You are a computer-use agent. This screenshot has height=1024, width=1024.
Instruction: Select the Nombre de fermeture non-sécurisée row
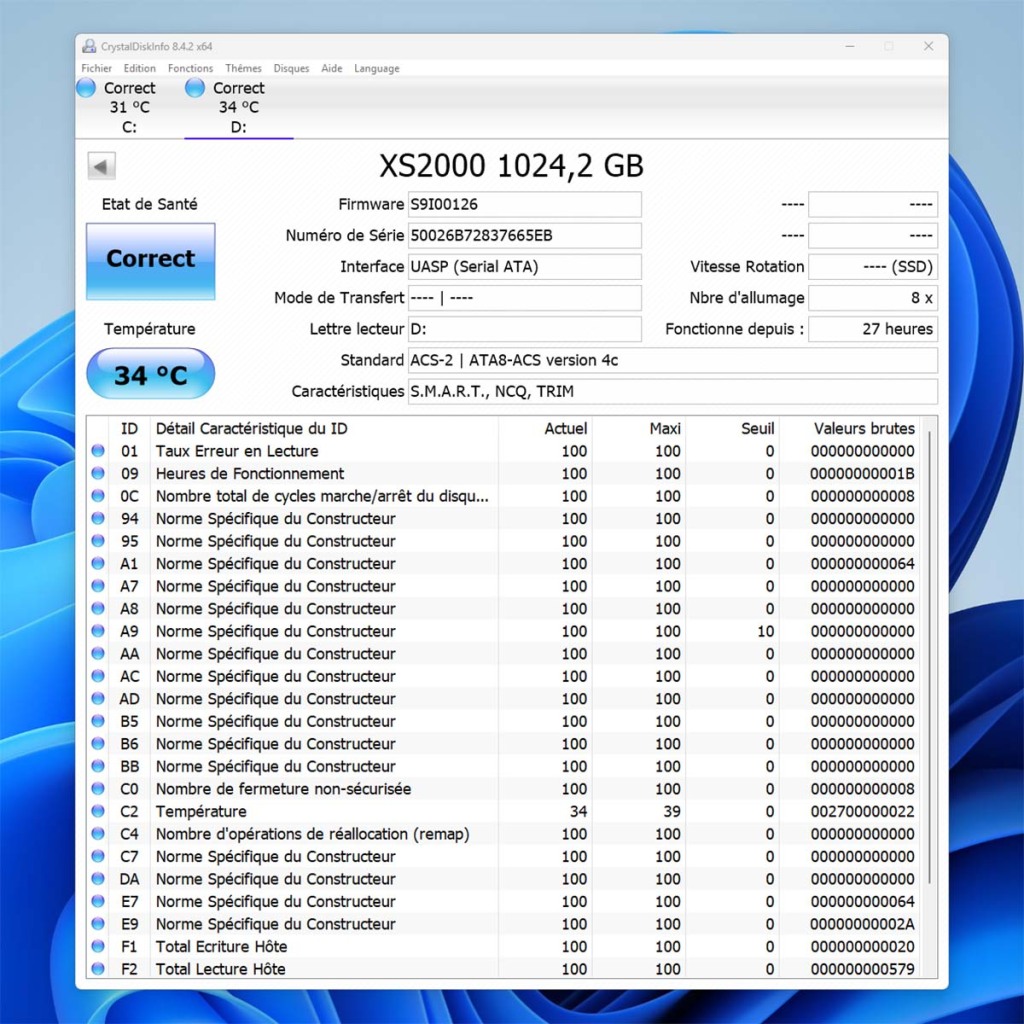pyautogui.click(x=504, y=789)
